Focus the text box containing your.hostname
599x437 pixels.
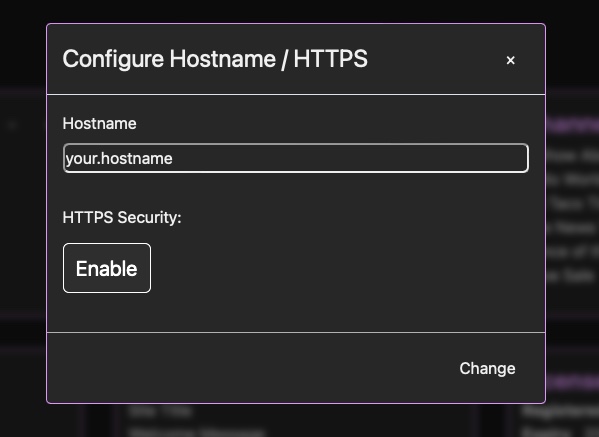point(296,158)
